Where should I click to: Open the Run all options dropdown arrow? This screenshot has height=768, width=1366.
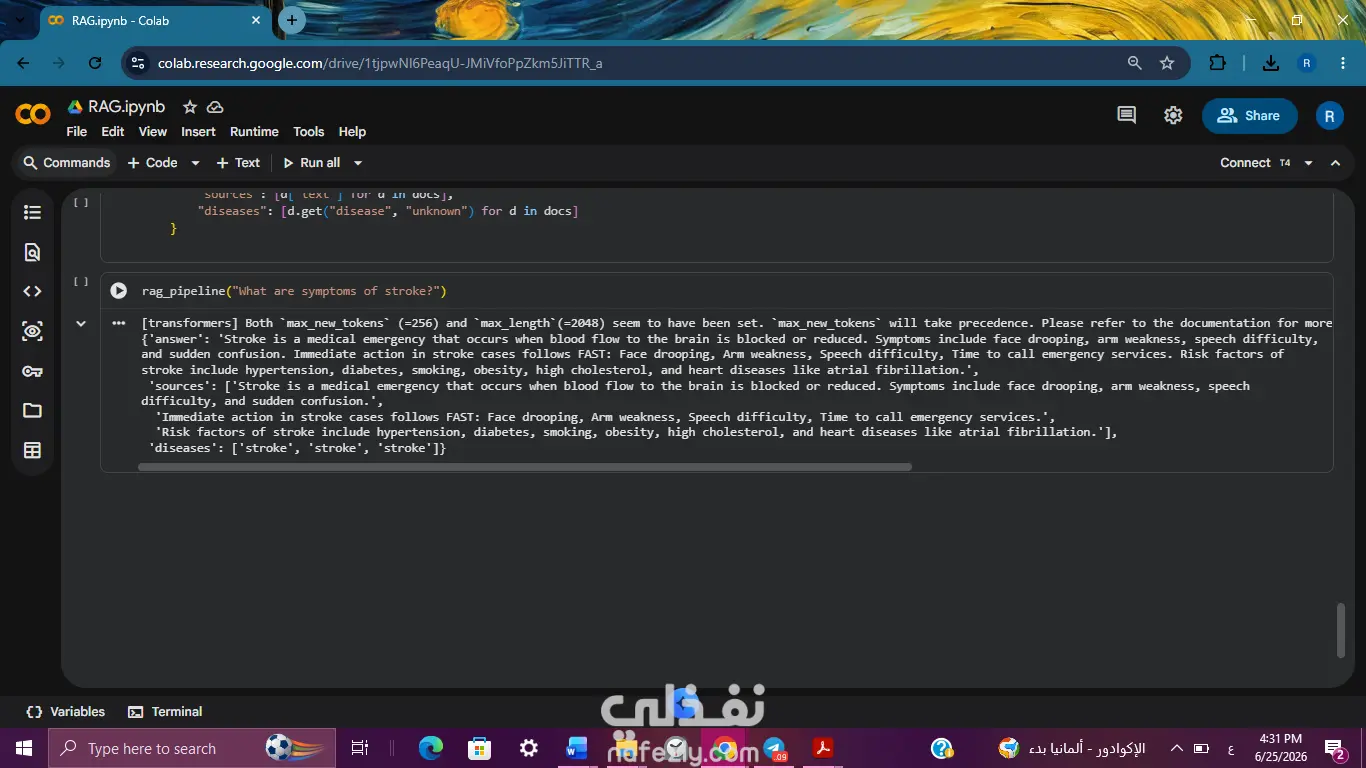tap(358, 163)
